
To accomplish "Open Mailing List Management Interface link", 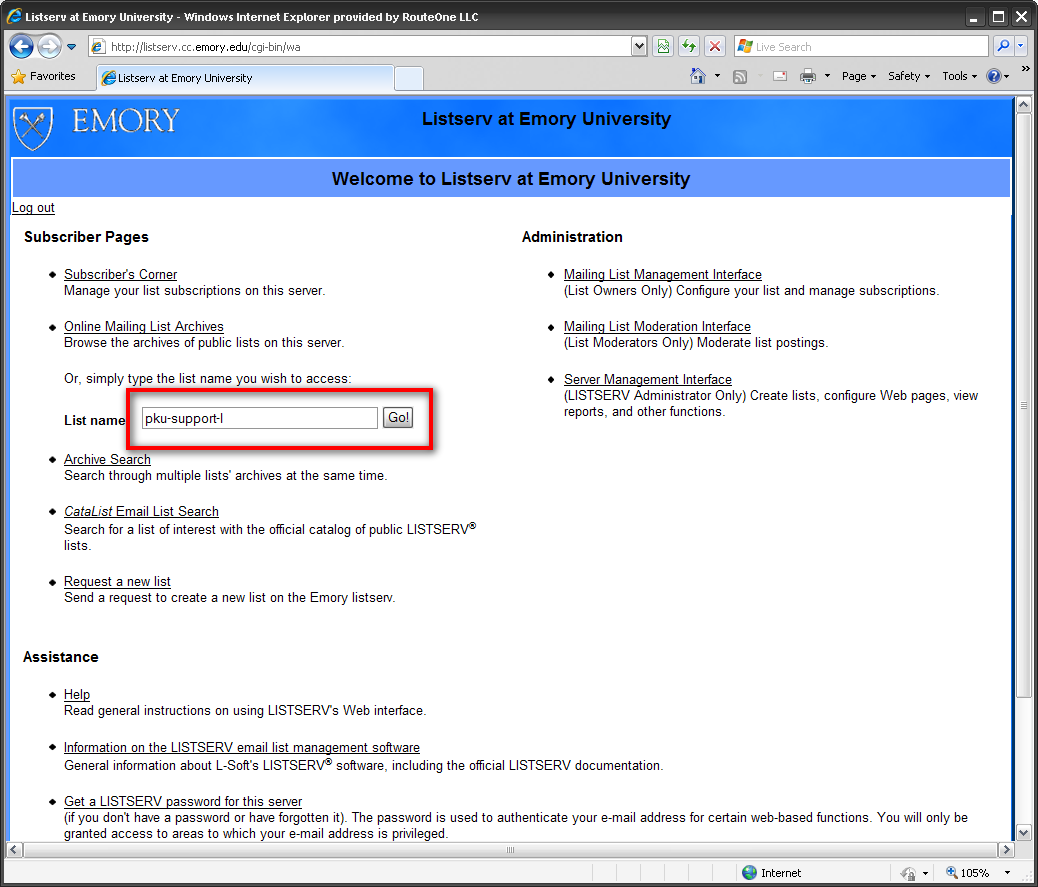I will pos(663,274).
